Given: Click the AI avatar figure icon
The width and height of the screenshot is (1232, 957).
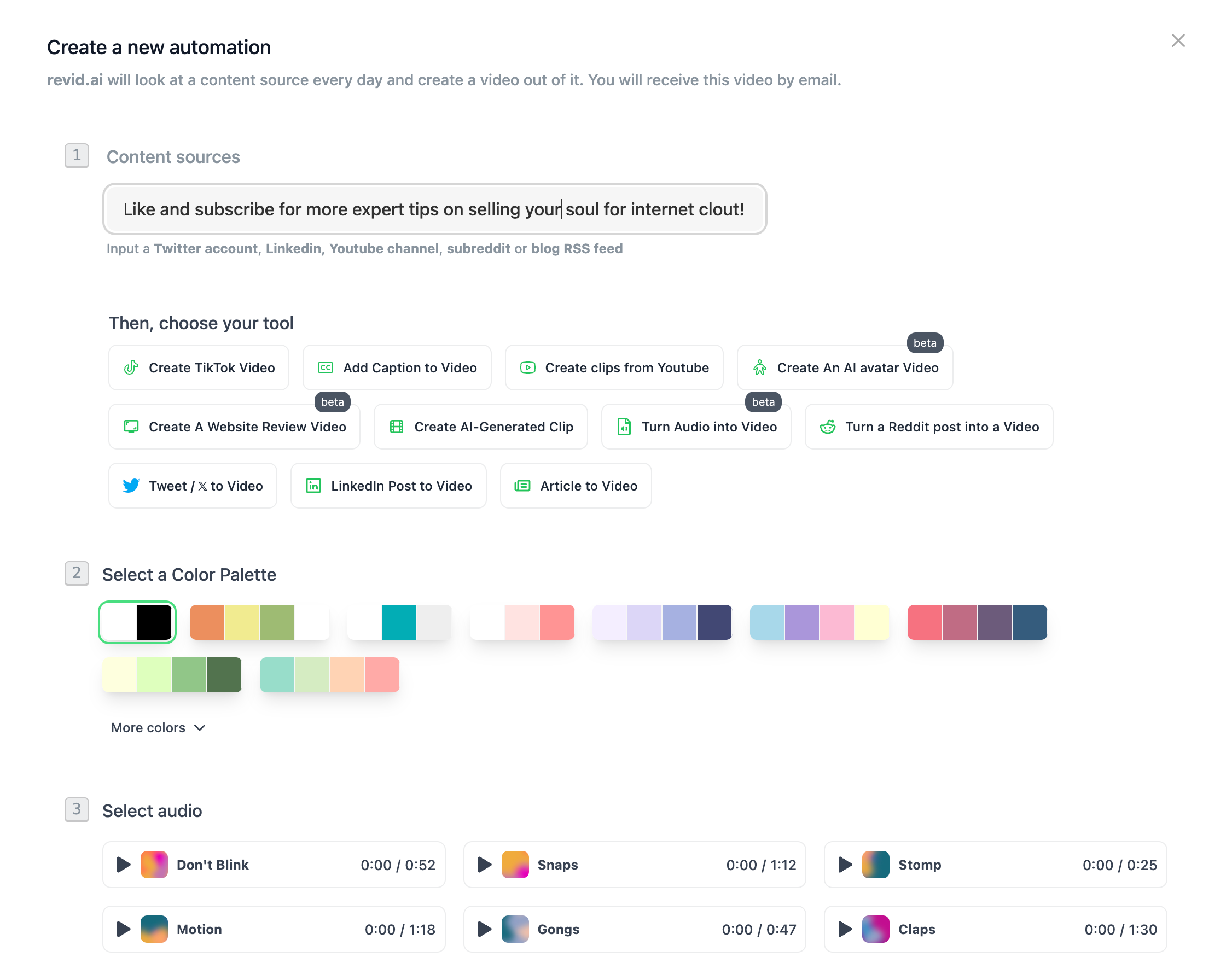Looking at the screenshot, I should 760,367.
